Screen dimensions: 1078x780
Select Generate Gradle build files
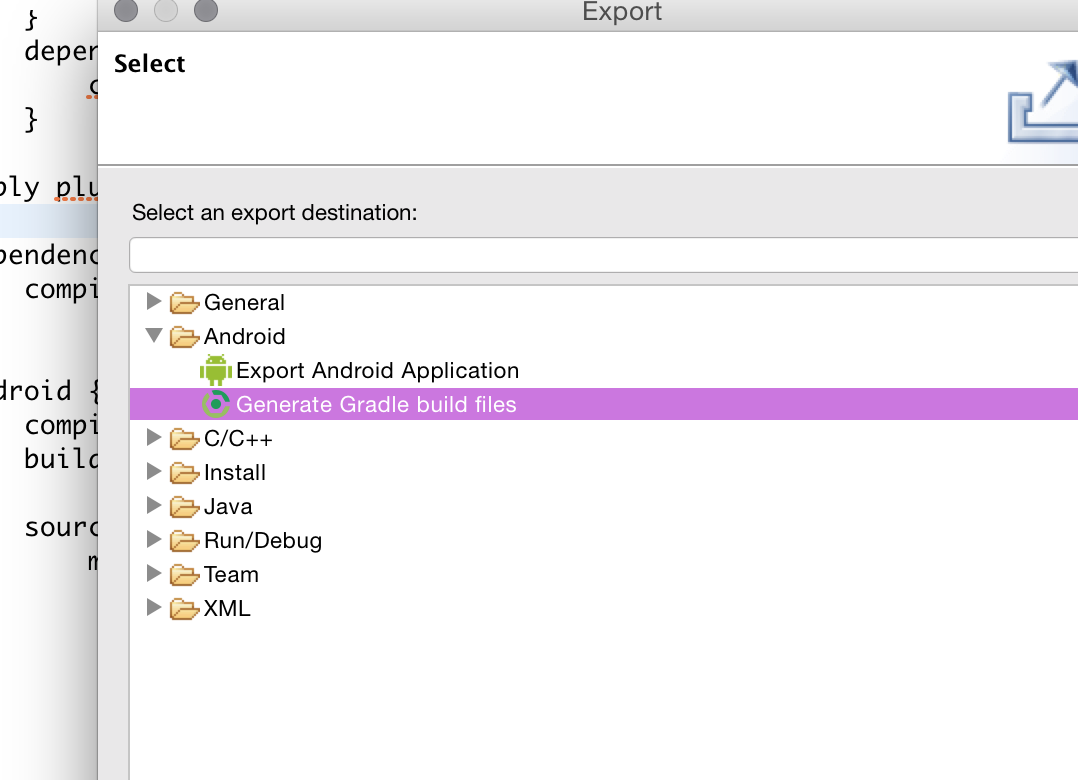(x=376, y=404)
